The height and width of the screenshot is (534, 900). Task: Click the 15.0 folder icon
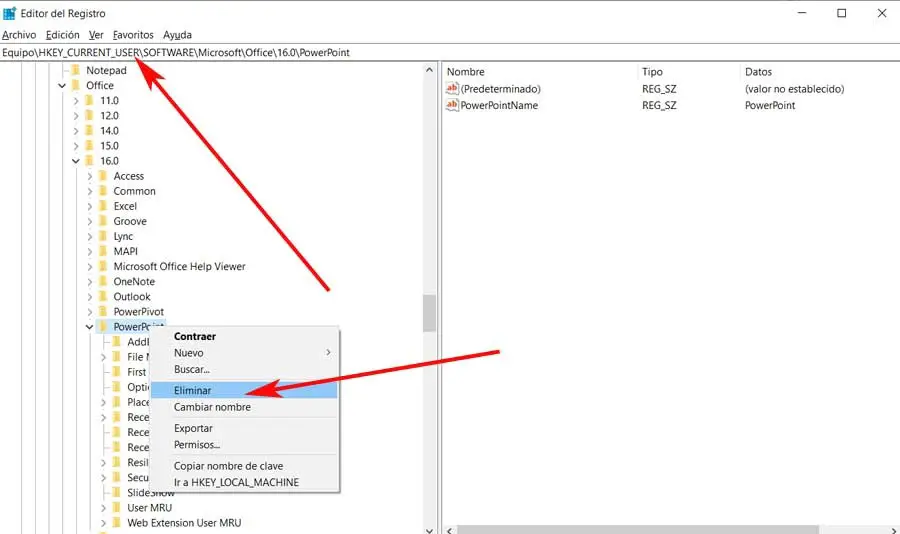89,146
